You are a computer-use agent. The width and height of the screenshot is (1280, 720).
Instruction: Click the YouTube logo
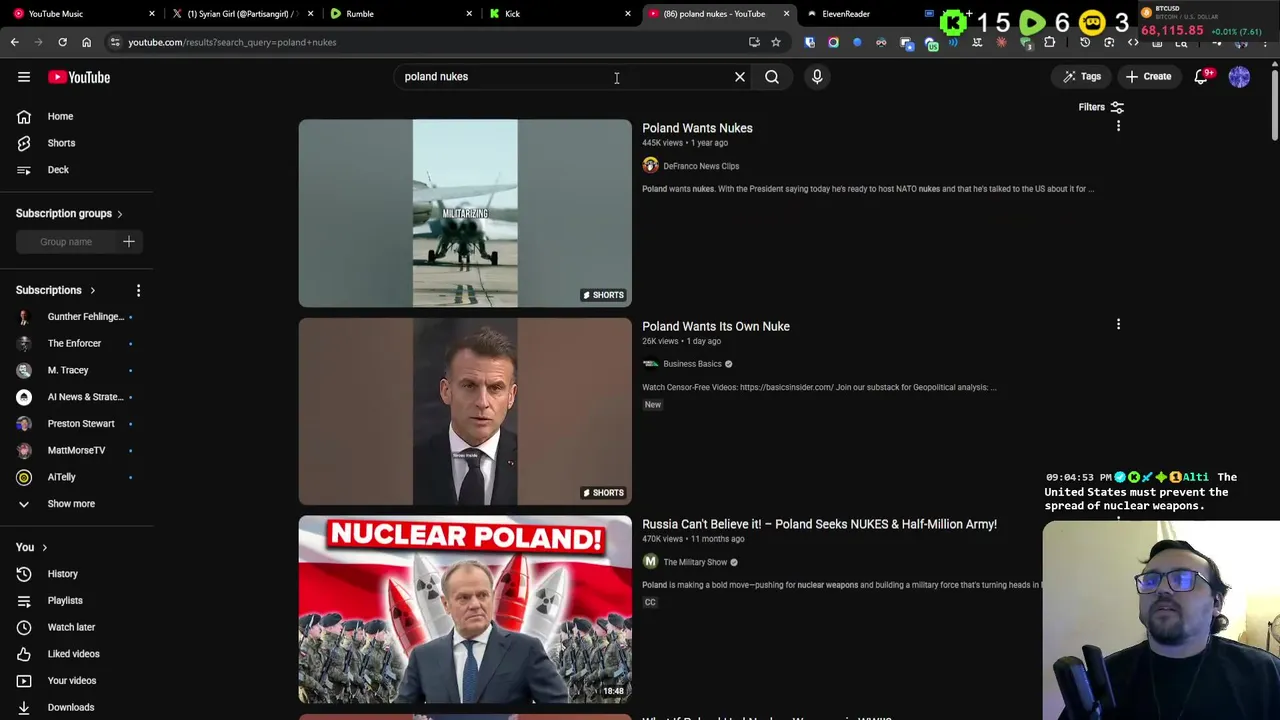coord(79,77)
